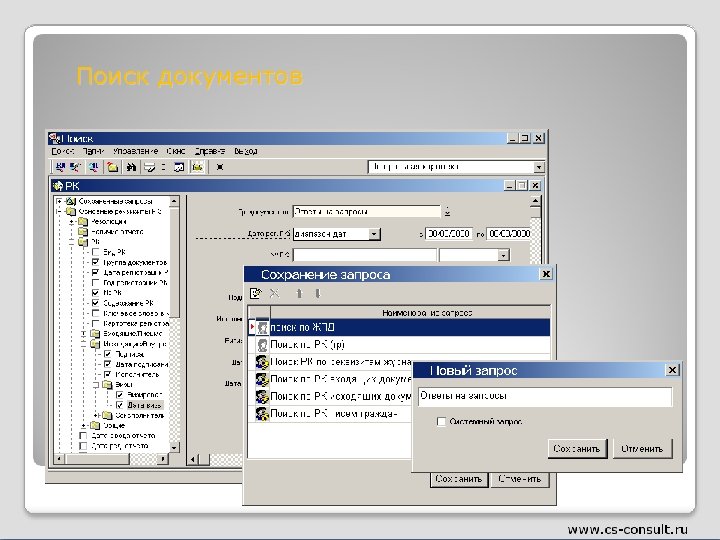The image size is (720, 540).
Task: Uncheck the Содержание РК checkbox
Action: click(96, 303)
